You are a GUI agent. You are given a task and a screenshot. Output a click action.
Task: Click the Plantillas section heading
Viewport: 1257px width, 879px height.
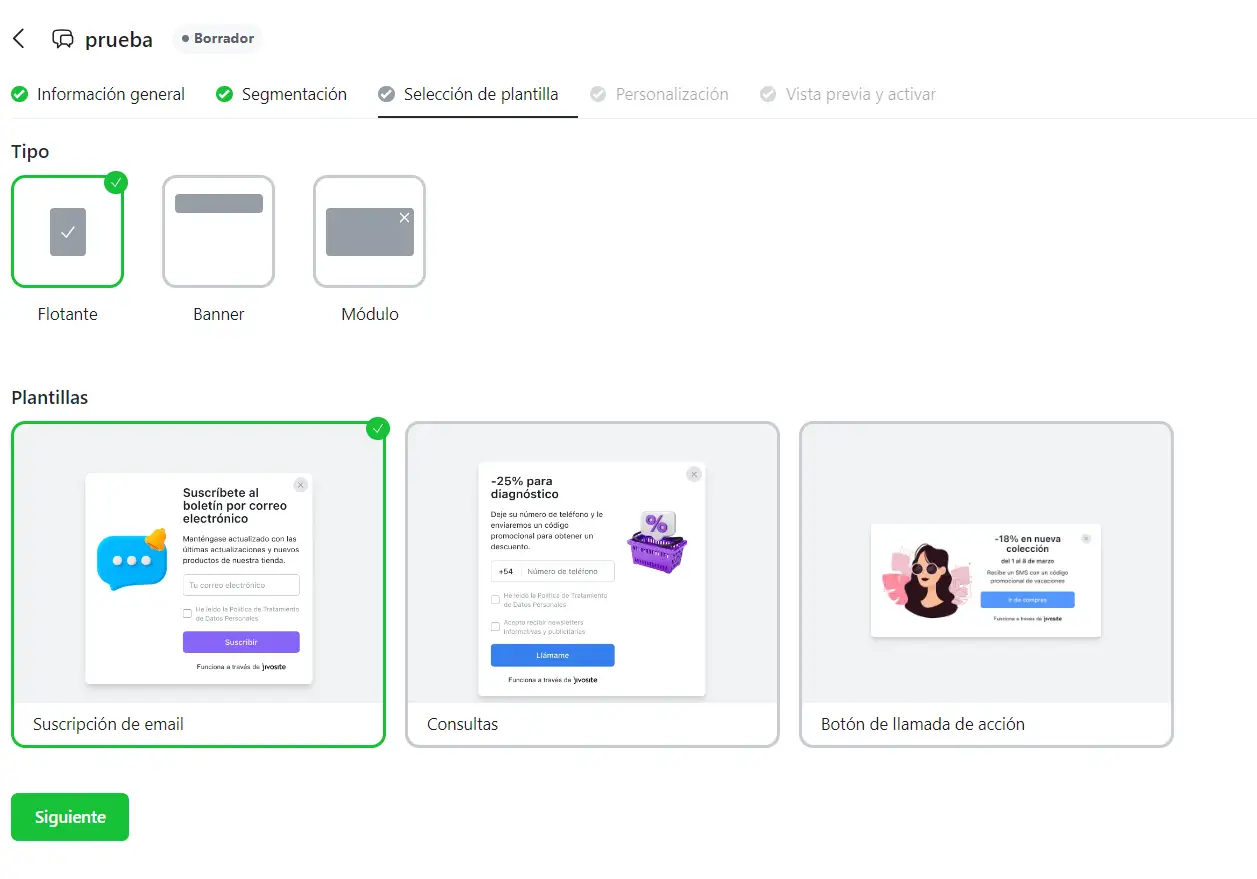click(x=50, y=397)
